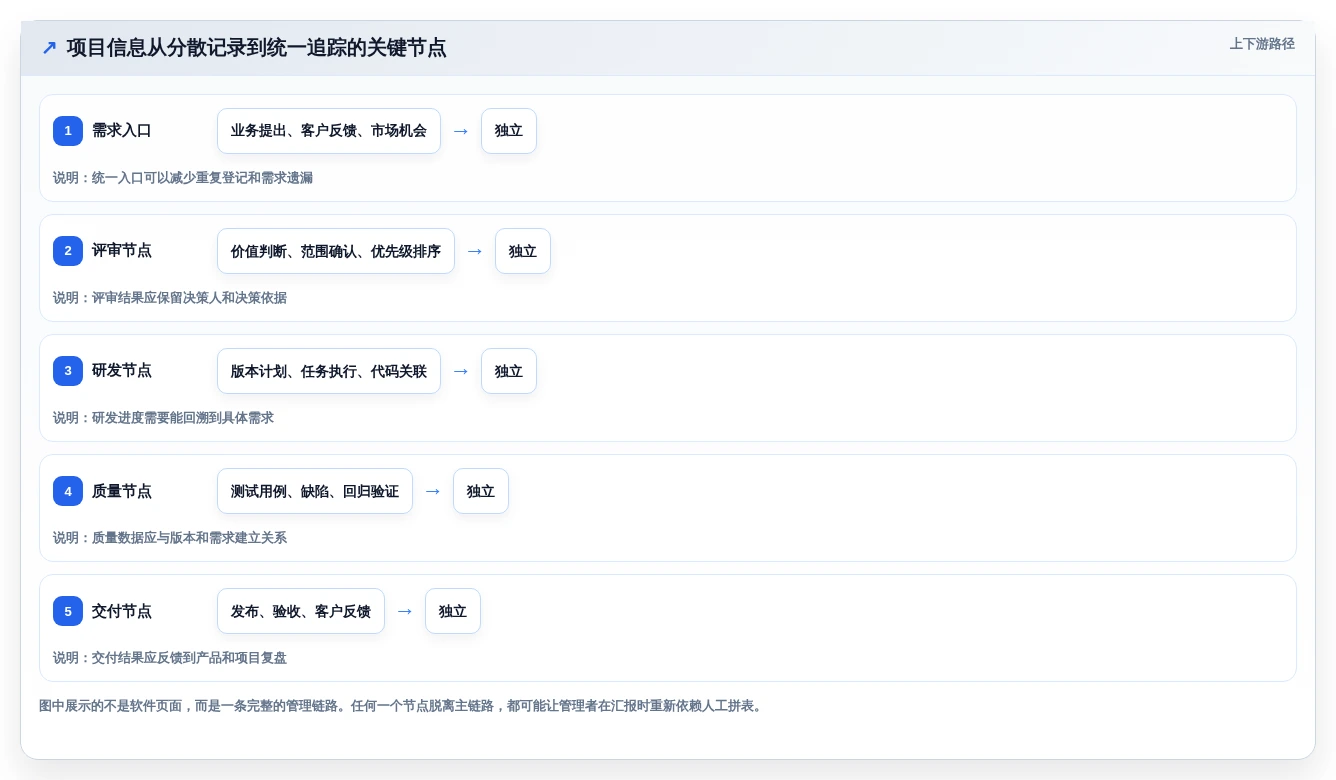The height and width of the screenshot is (780, 1336).
Task: Click the arrow in the 交付节点 row
Action: (405, 611)
